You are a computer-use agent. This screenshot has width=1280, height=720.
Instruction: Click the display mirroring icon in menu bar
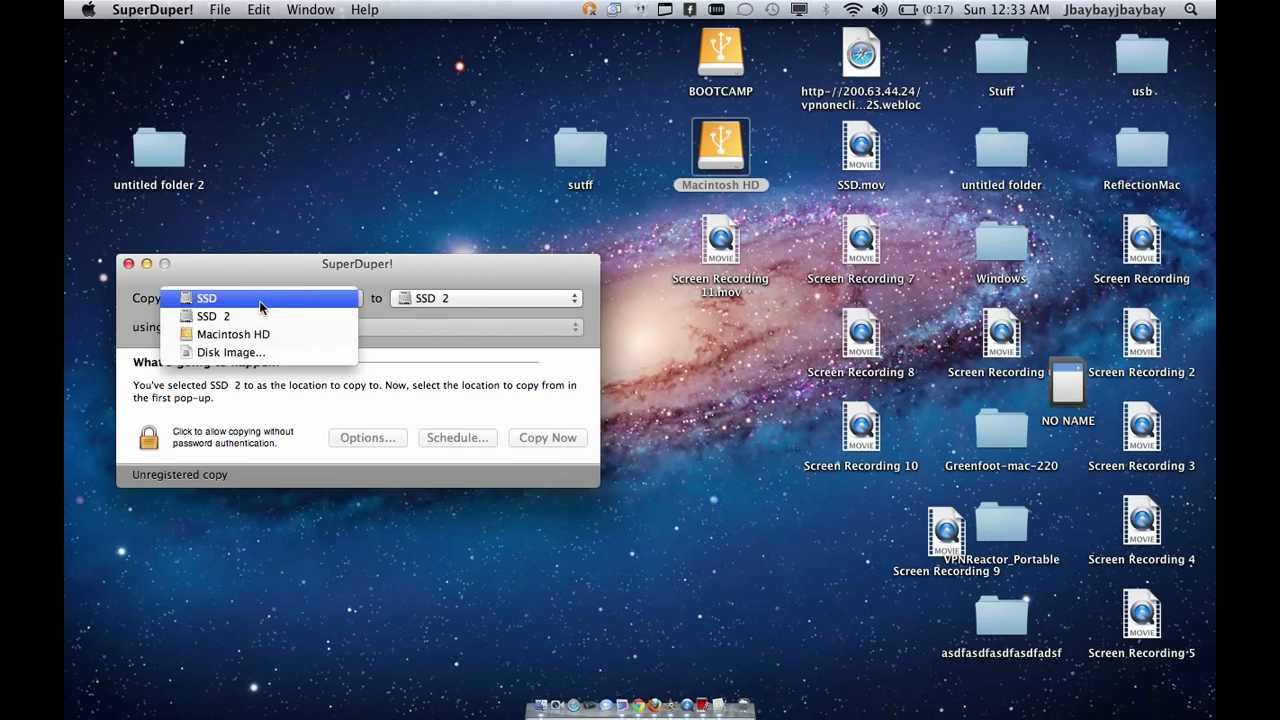799,9
